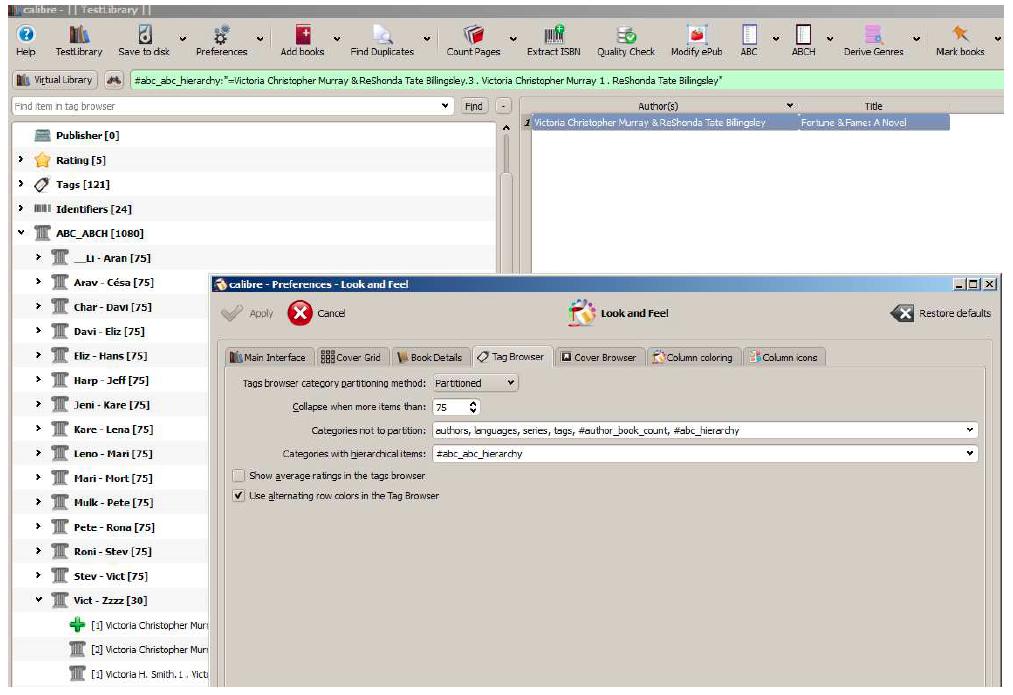Open the Add books dropdown arrow
The height and width of the screenshot is (695, 1013).
point(337,39)
